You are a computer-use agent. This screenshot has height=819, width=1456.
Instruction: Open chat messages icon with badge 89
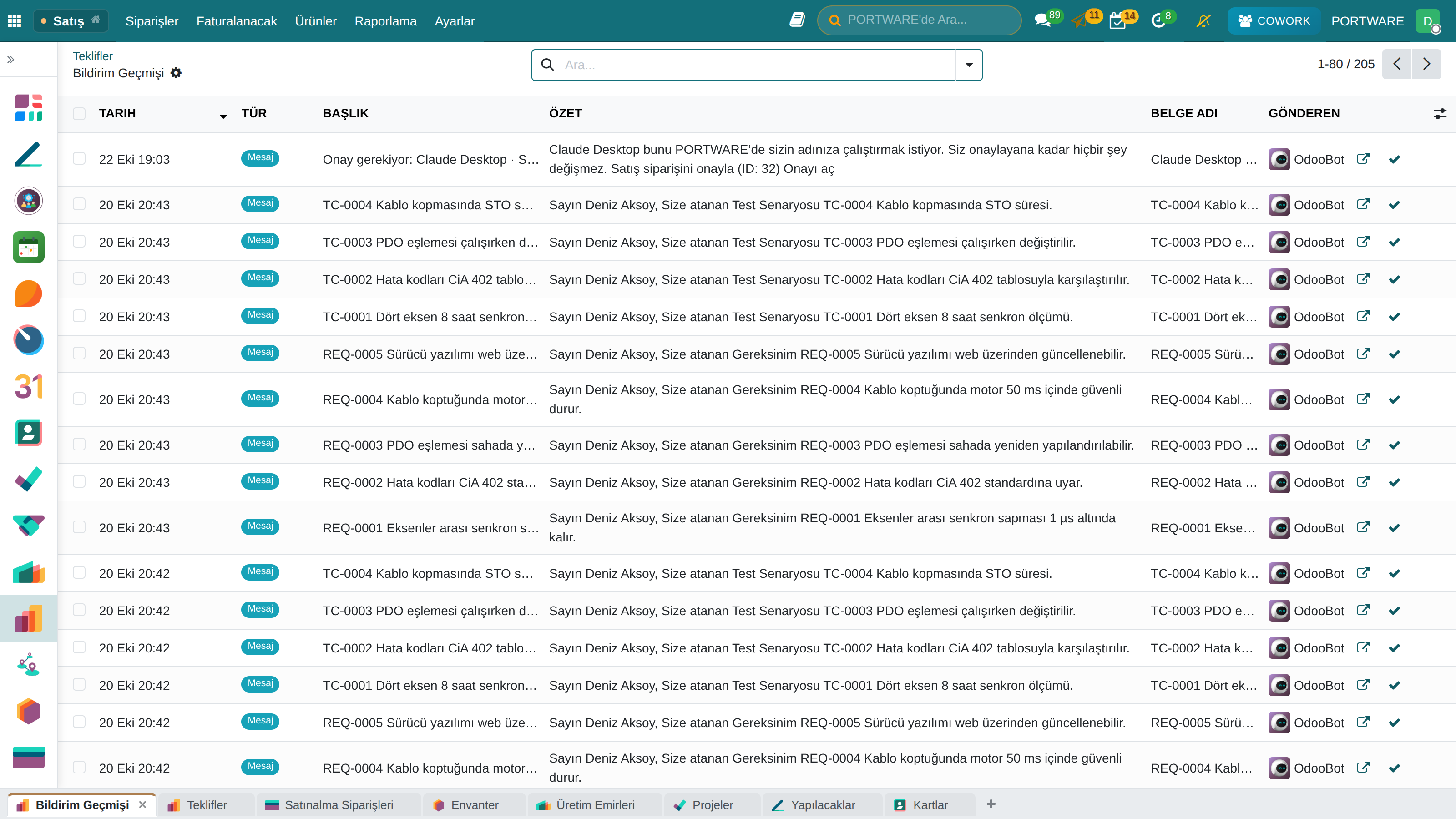[1043, 21]
